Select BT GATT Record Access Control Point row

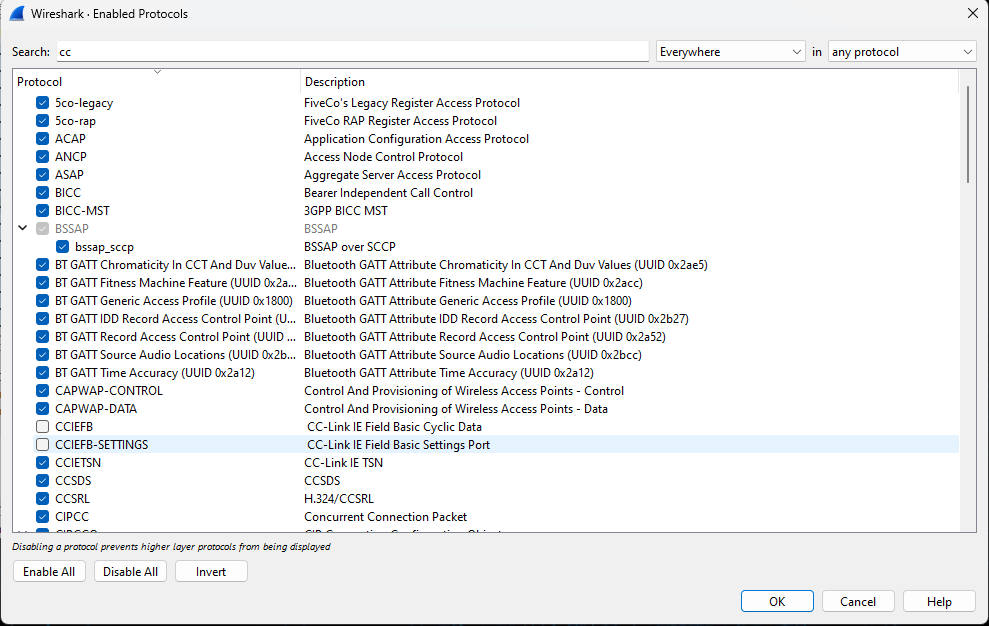coord(495,336)
